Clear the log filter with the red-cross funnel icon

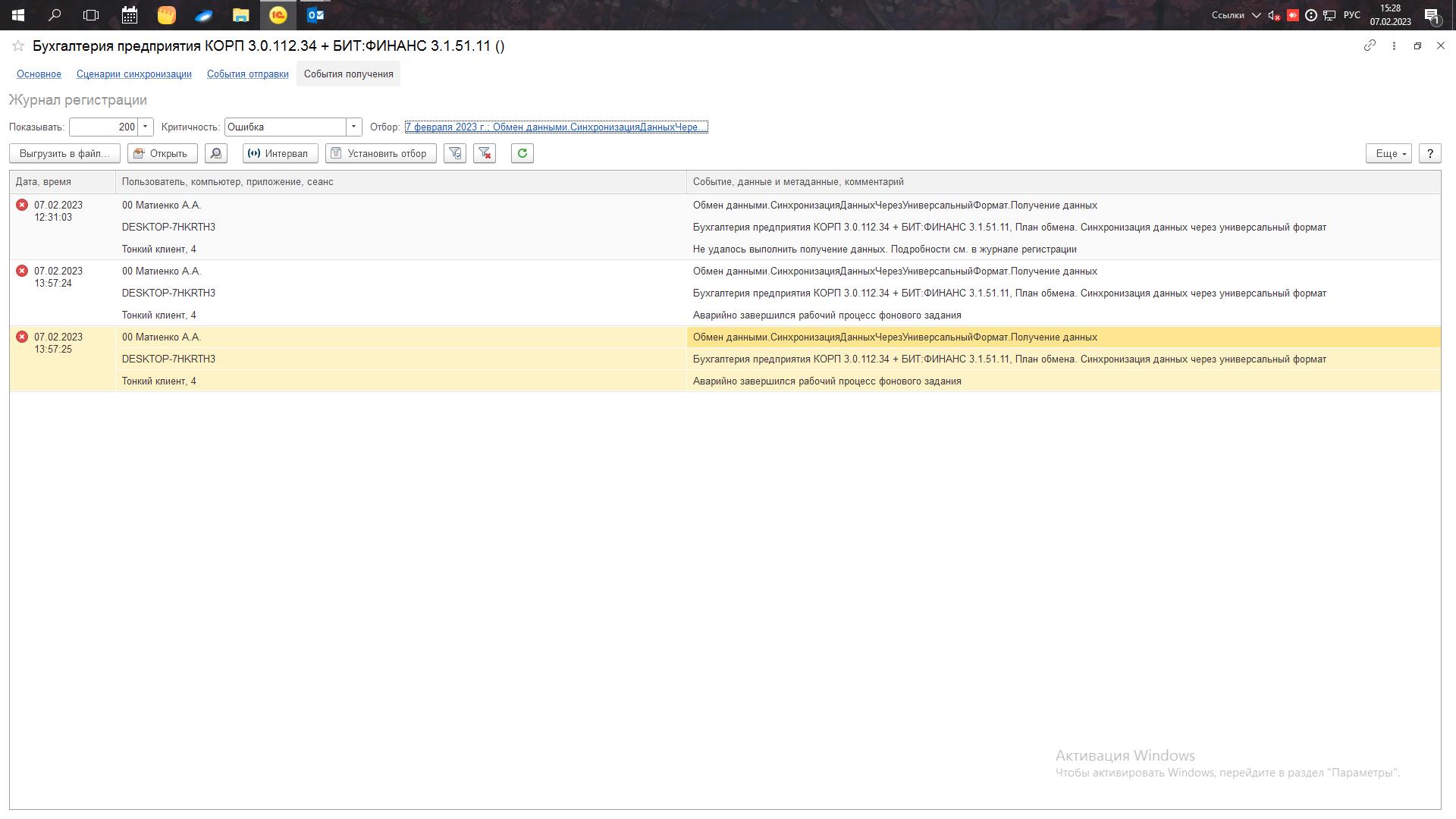[x=485, y=153]
